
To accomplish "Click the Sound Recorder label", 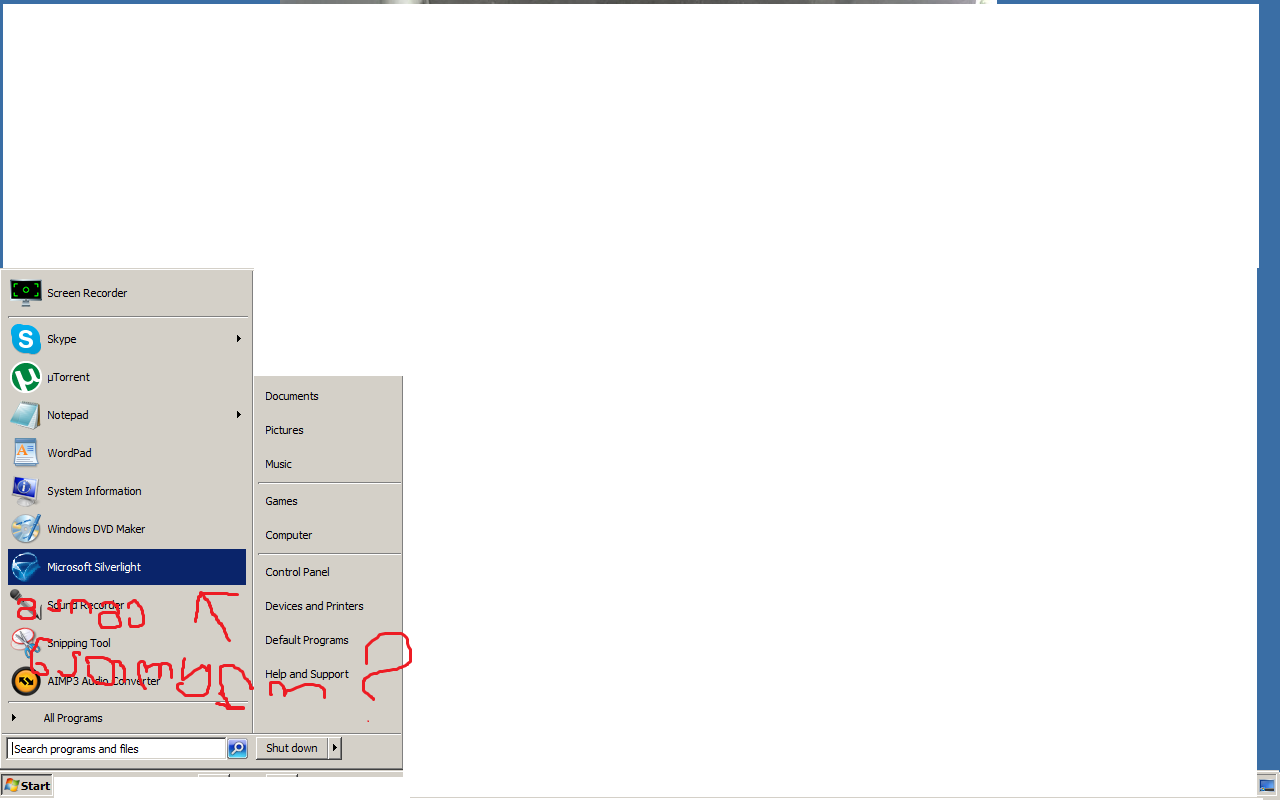I will point(86,605).
